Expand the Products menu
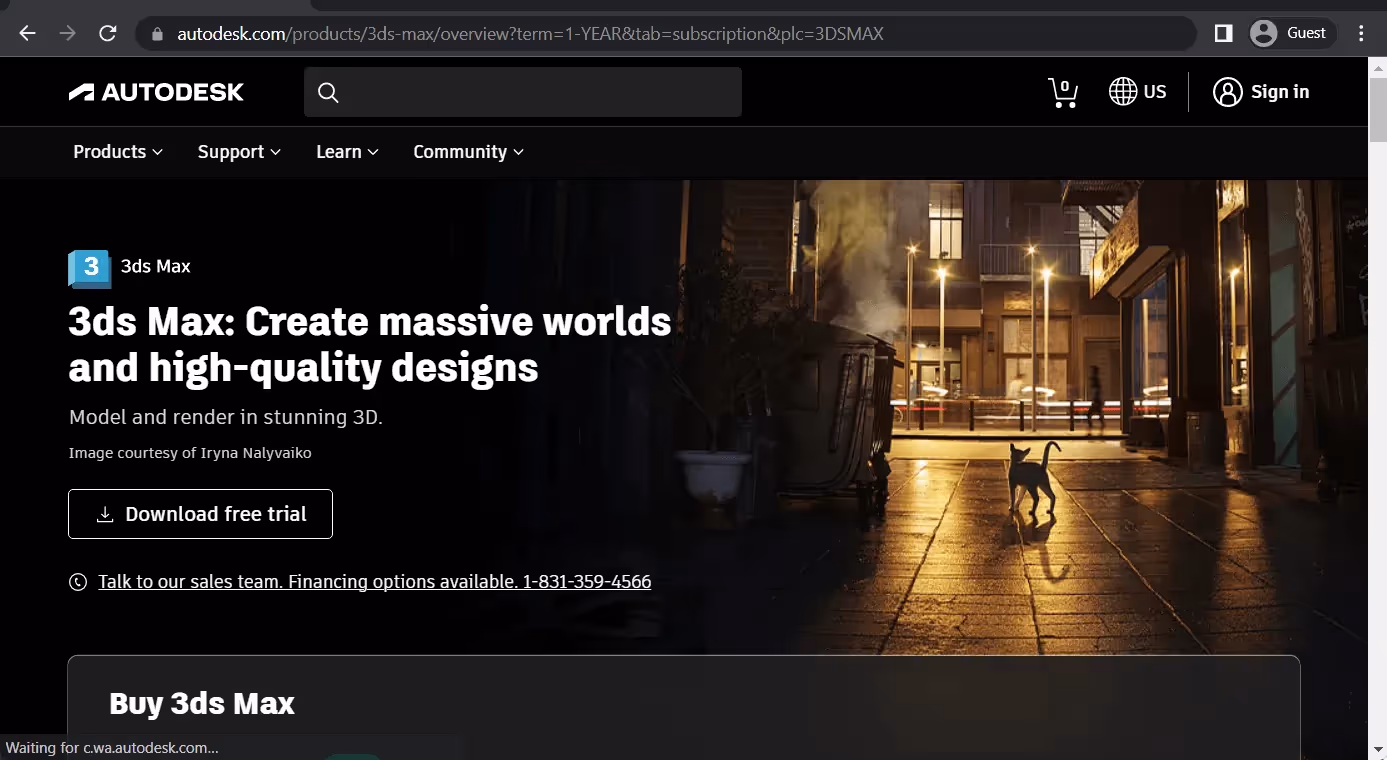This screenshot has height=760, width=1387. coord(116,152)
